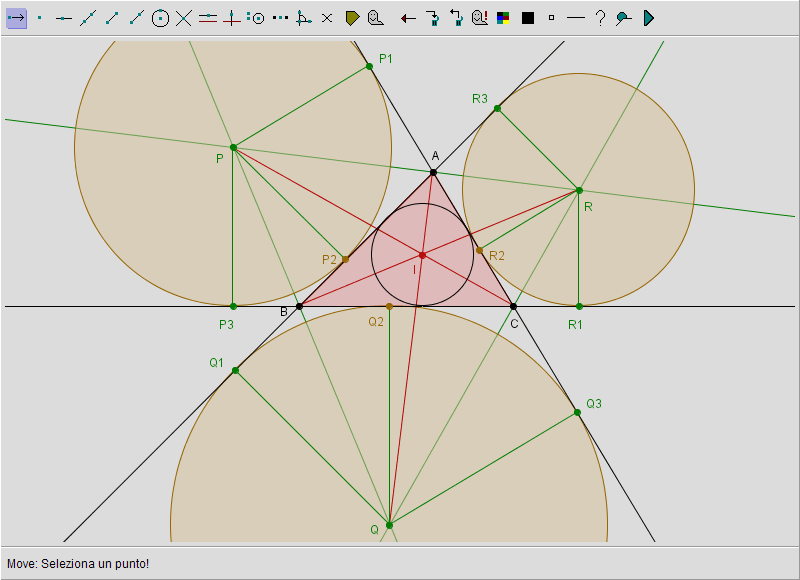This screenshot has width=800, height=580.
Task: Show hidden objects with ghost exclamation icon
Action: click(480, 18)
